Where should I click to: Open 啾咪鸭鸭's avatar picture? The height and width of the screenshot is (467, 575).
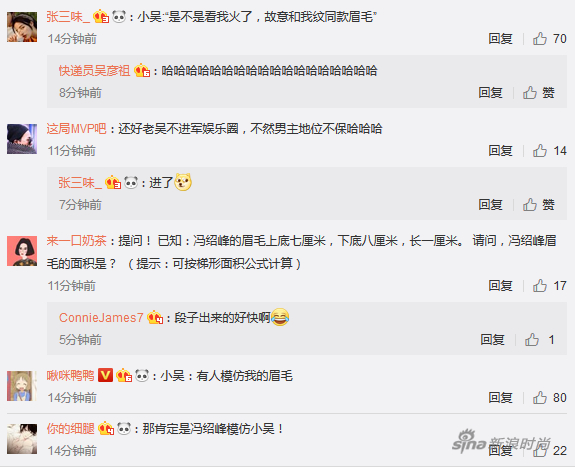point(22,386)
